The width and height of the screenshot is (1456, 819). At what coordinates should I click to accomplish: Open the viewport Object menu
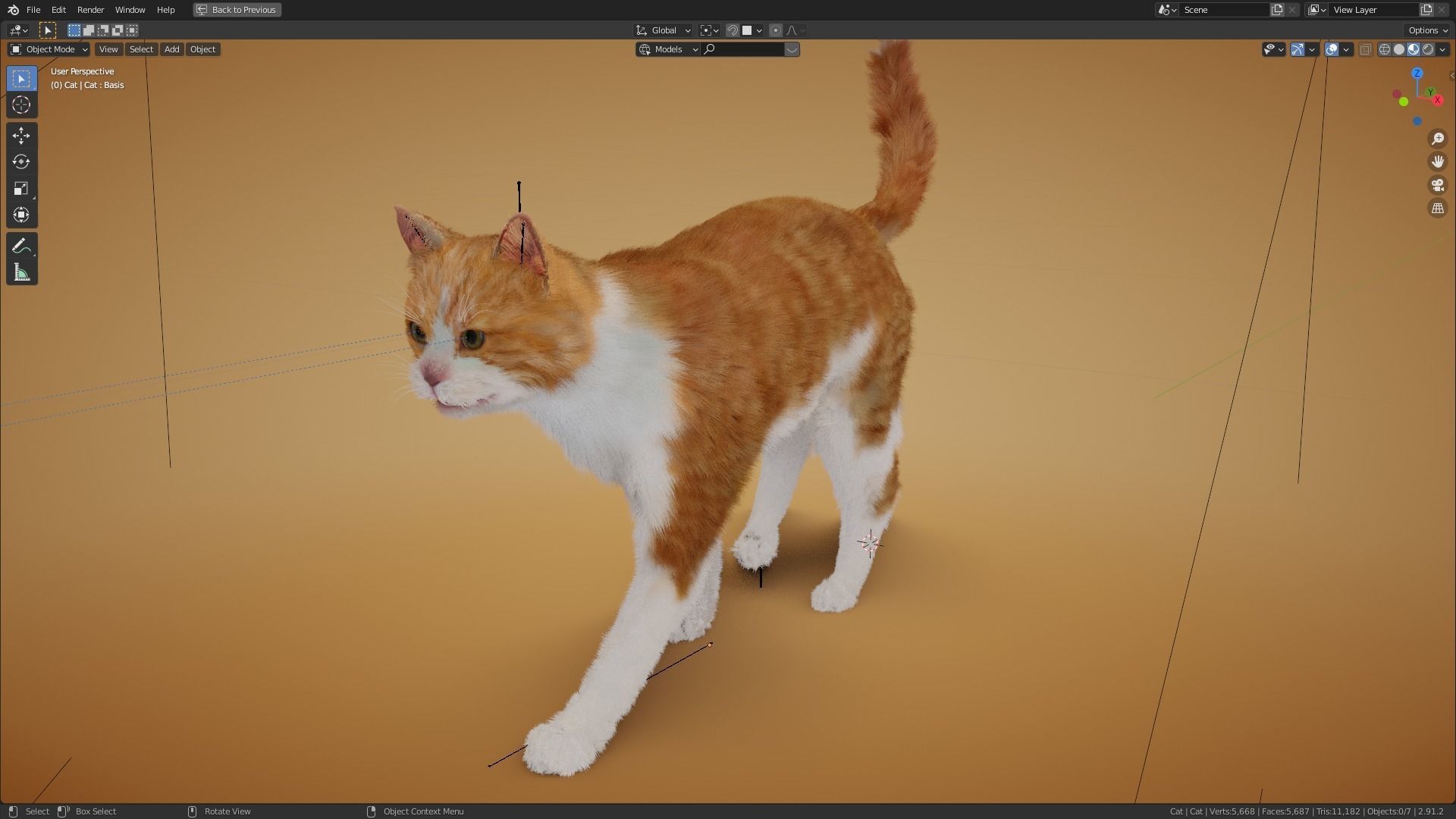click(x=202, y=49)
